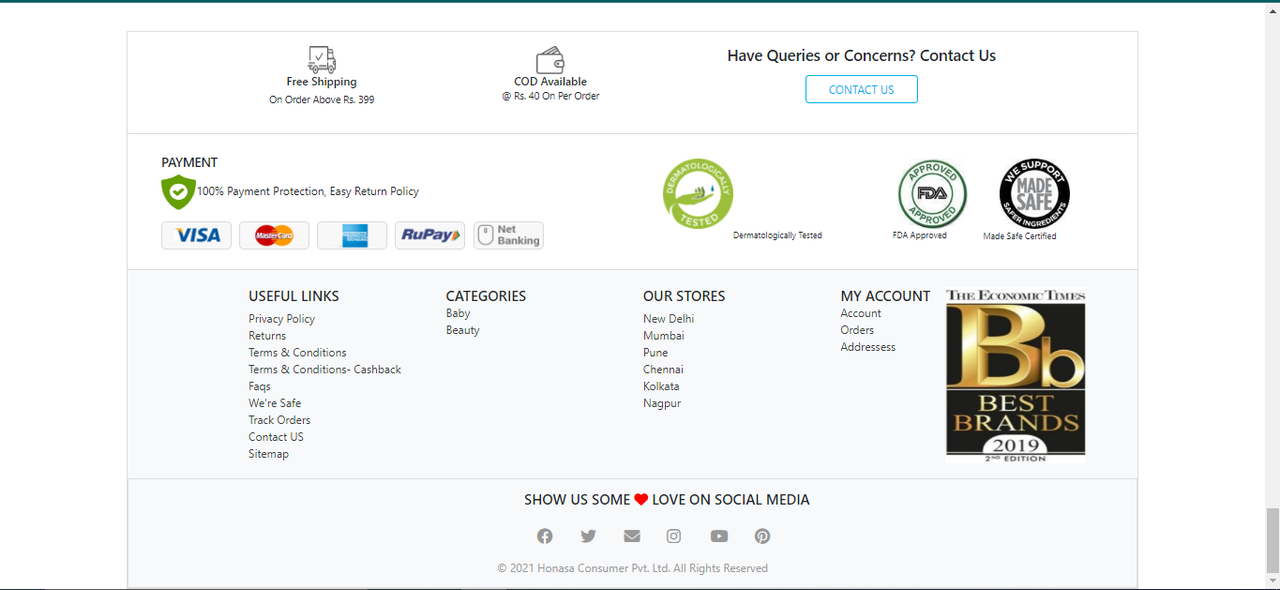Open the Addressess link

(868, 347)
